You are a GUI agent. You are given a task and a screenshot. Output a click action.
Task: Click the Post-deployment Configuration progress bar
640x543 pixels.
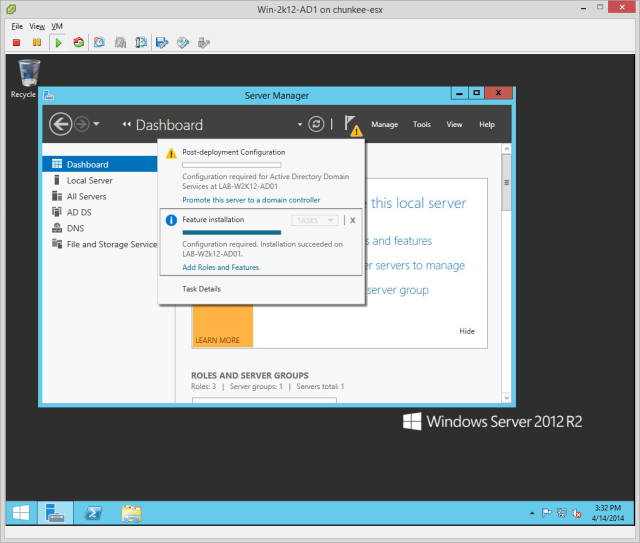coord(231,165)
